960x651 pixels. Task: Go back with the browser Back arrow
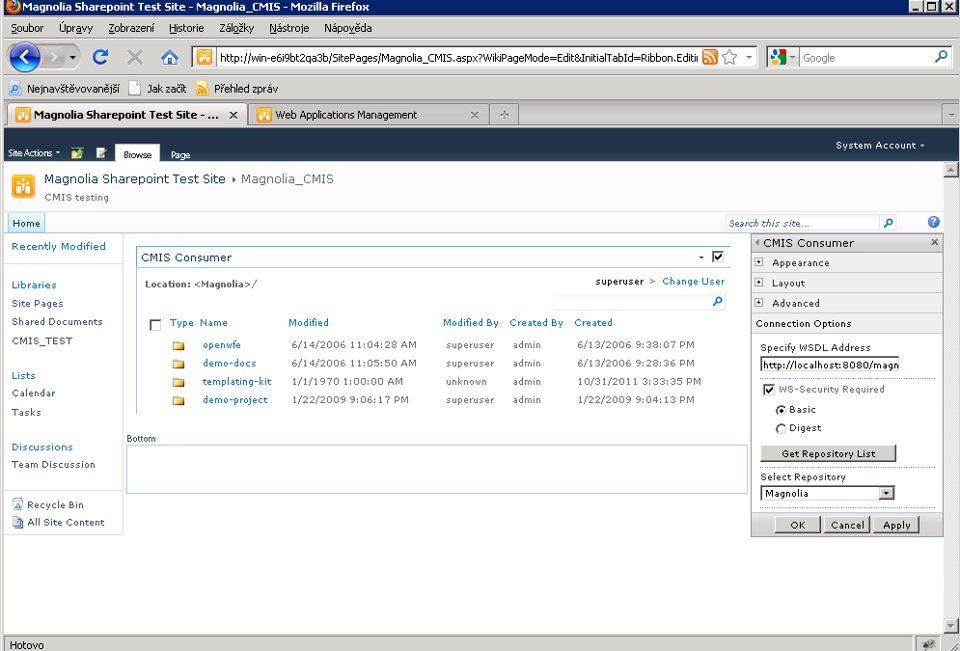[24, 58]
